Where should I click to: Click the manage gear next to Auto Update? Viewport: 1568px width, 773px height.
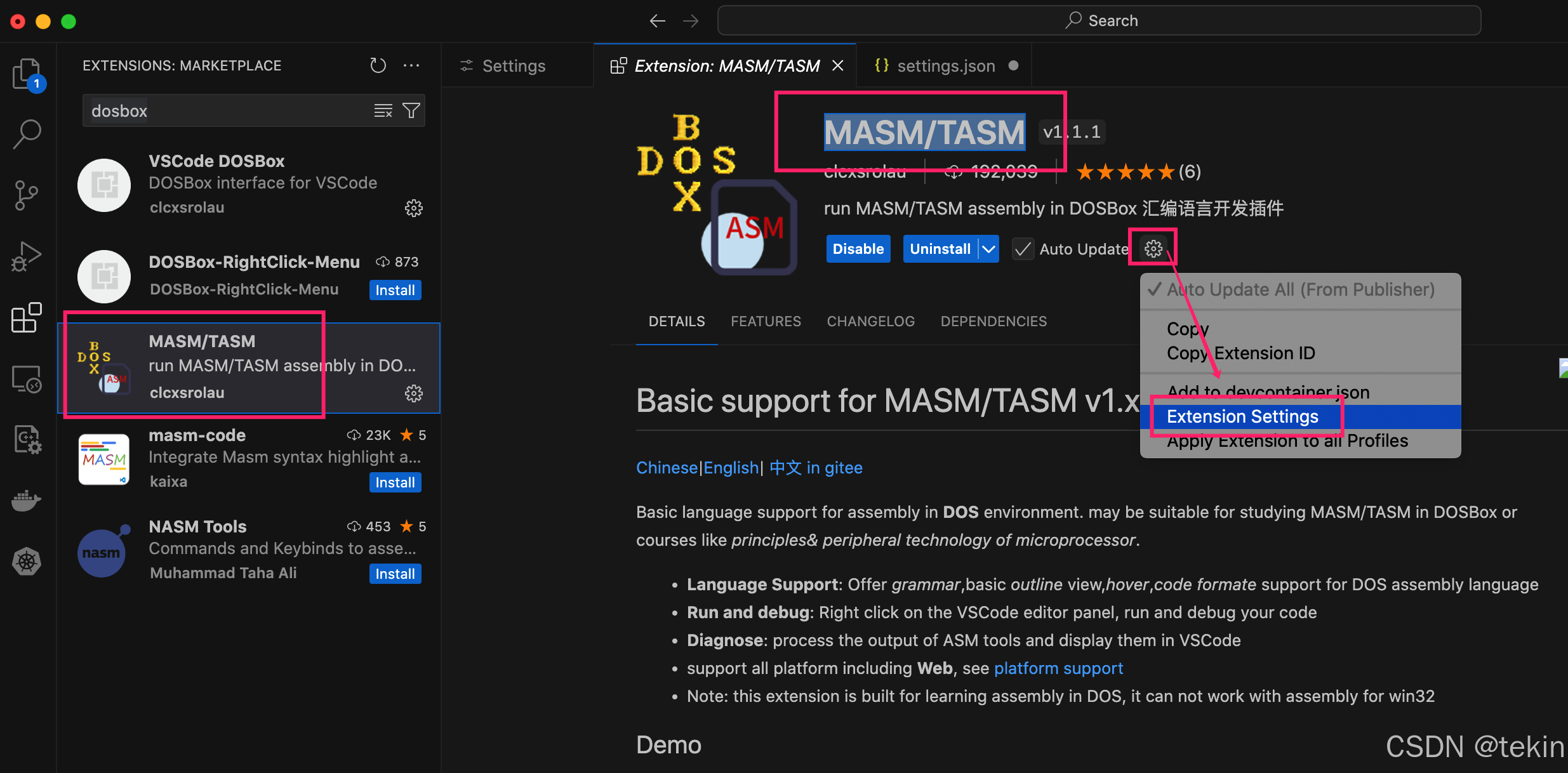pos(1153,249)
